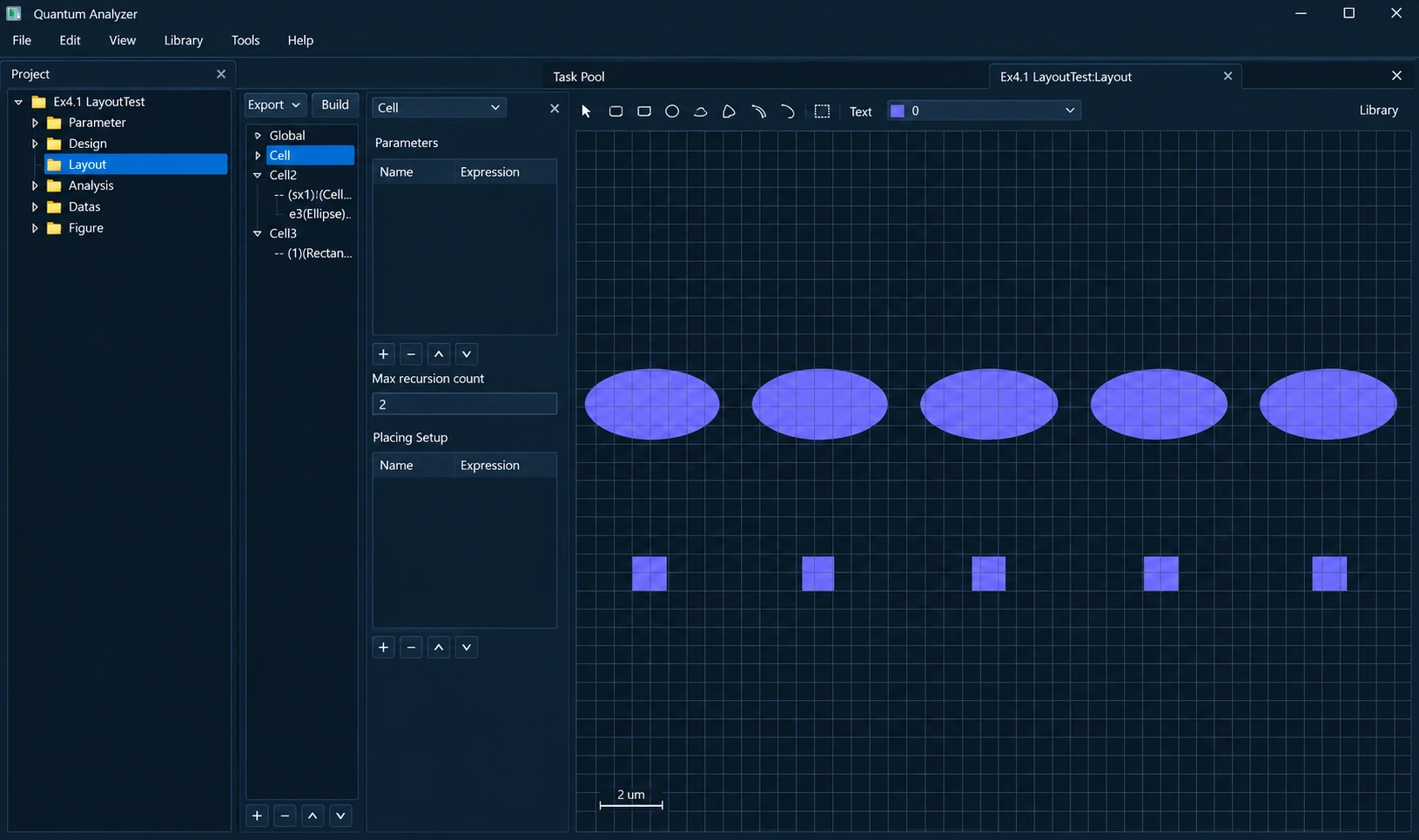Viewport: 1419px width, 840px height.
Task: Select the double curved path tool
Action: (x=758, y=111)
